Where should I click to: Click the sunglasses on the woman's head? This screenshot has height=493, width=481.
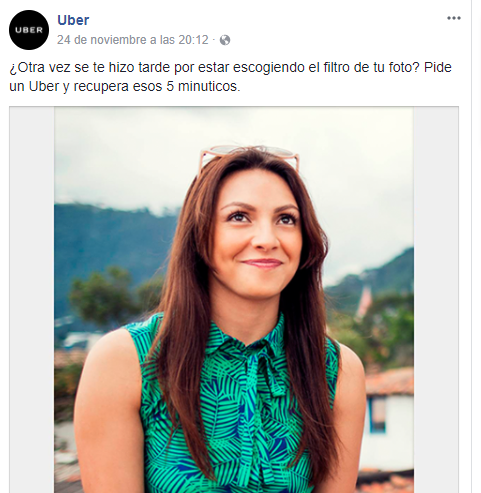[249, 156]
